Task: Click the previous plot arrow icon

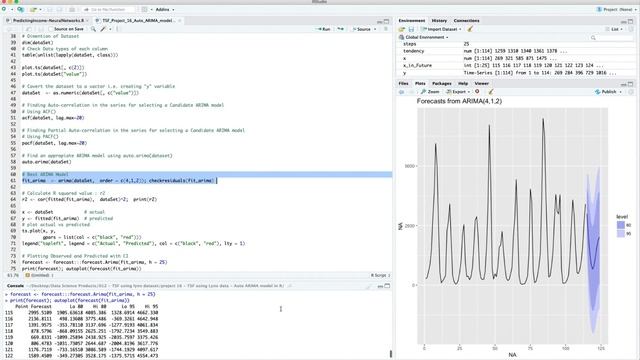Action: coord(402,92)
